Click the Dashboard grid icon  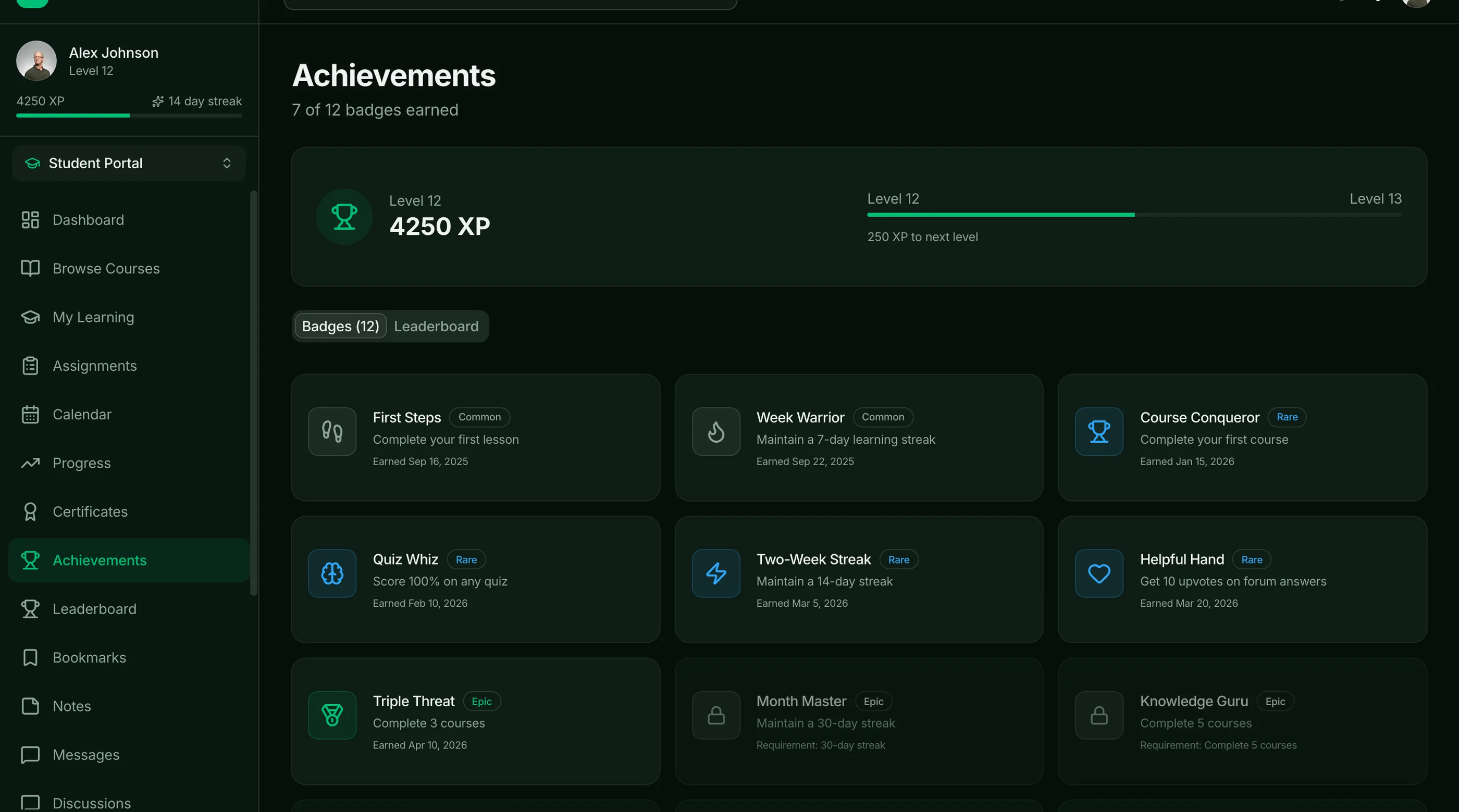click(x=30, y=220)
